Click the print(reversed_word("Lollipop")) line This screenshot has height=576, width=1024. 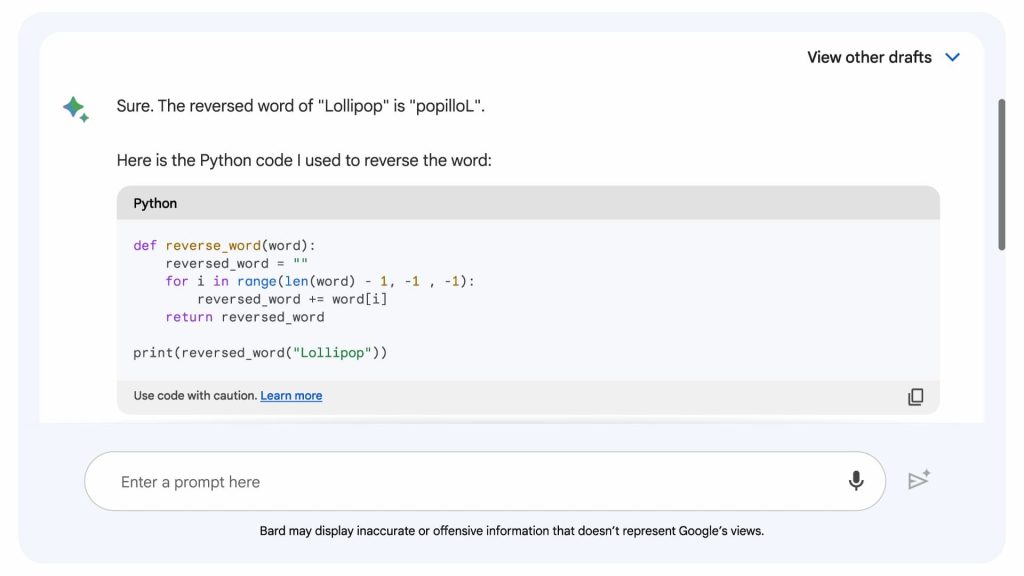260,353
